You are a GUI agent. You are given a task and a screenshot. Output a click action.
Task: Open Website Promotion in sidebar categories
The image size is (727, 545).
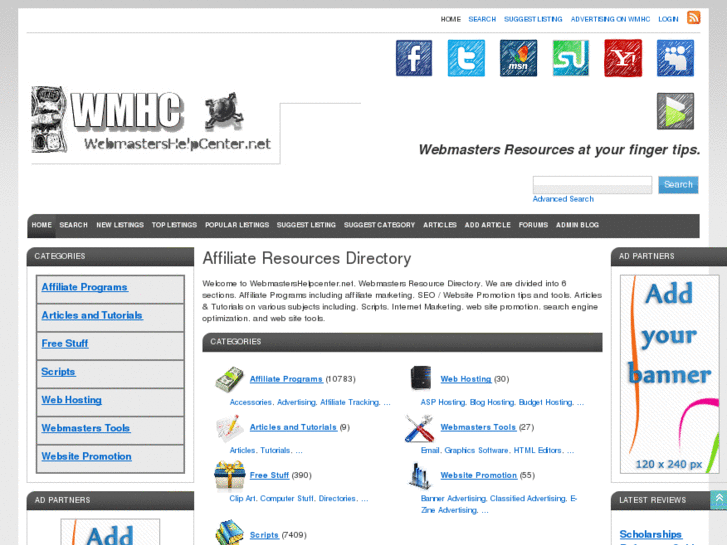tap(86, 456)
